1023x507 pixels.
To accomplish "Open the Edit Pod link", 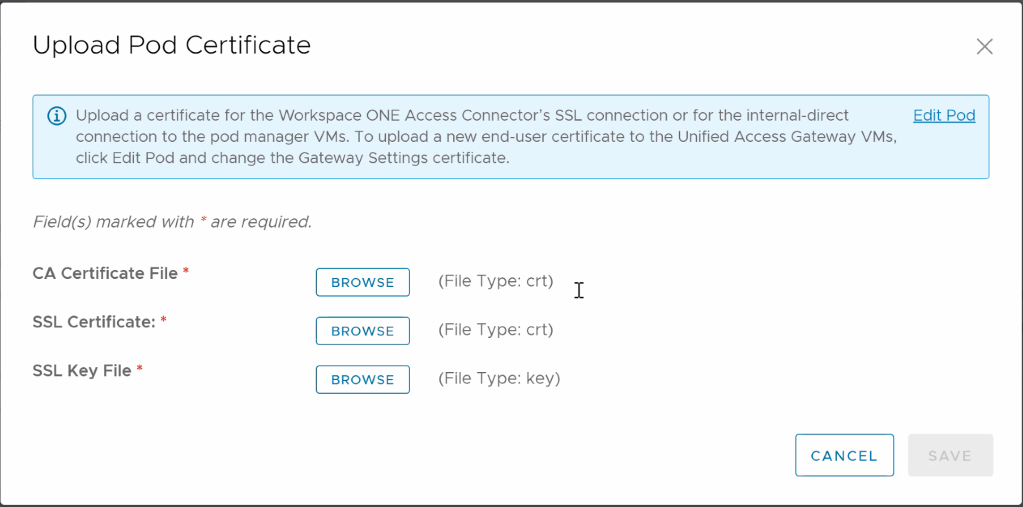I will click(x=944, y=115).
